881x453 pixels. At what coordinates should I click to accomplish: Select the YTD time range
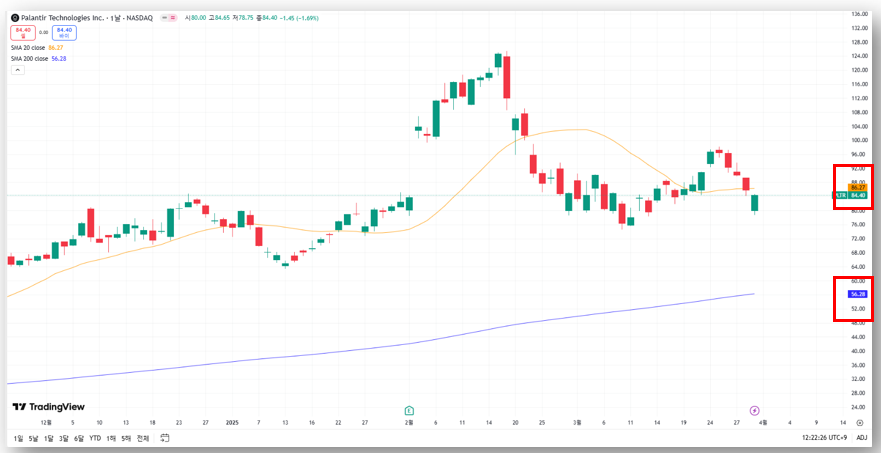coord(95,438)
